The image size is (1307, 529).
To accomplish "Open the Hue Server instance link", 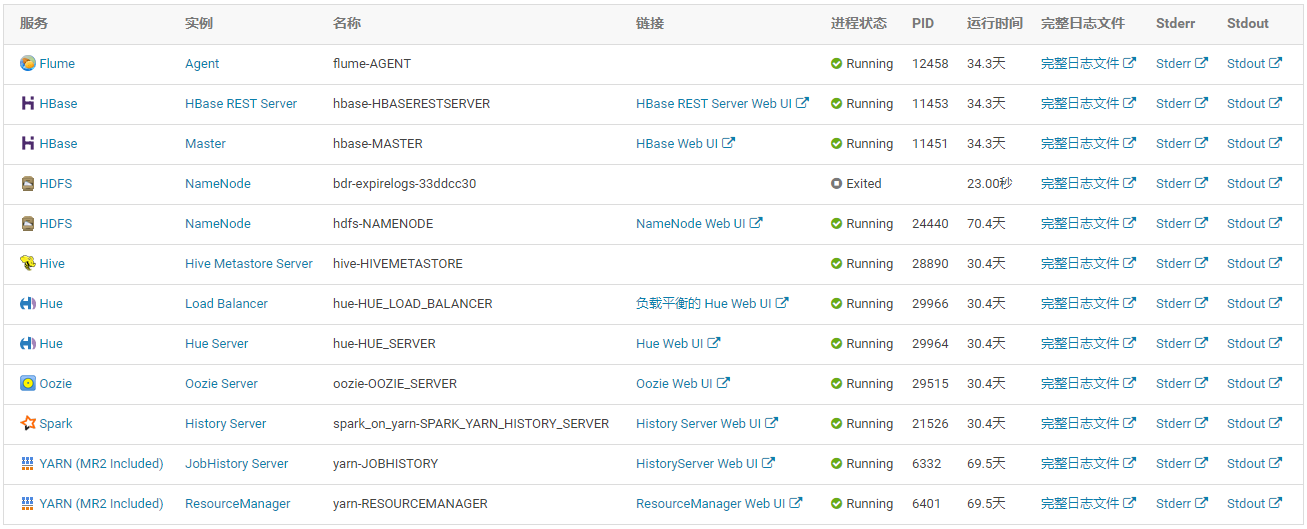I will point(216,343).
